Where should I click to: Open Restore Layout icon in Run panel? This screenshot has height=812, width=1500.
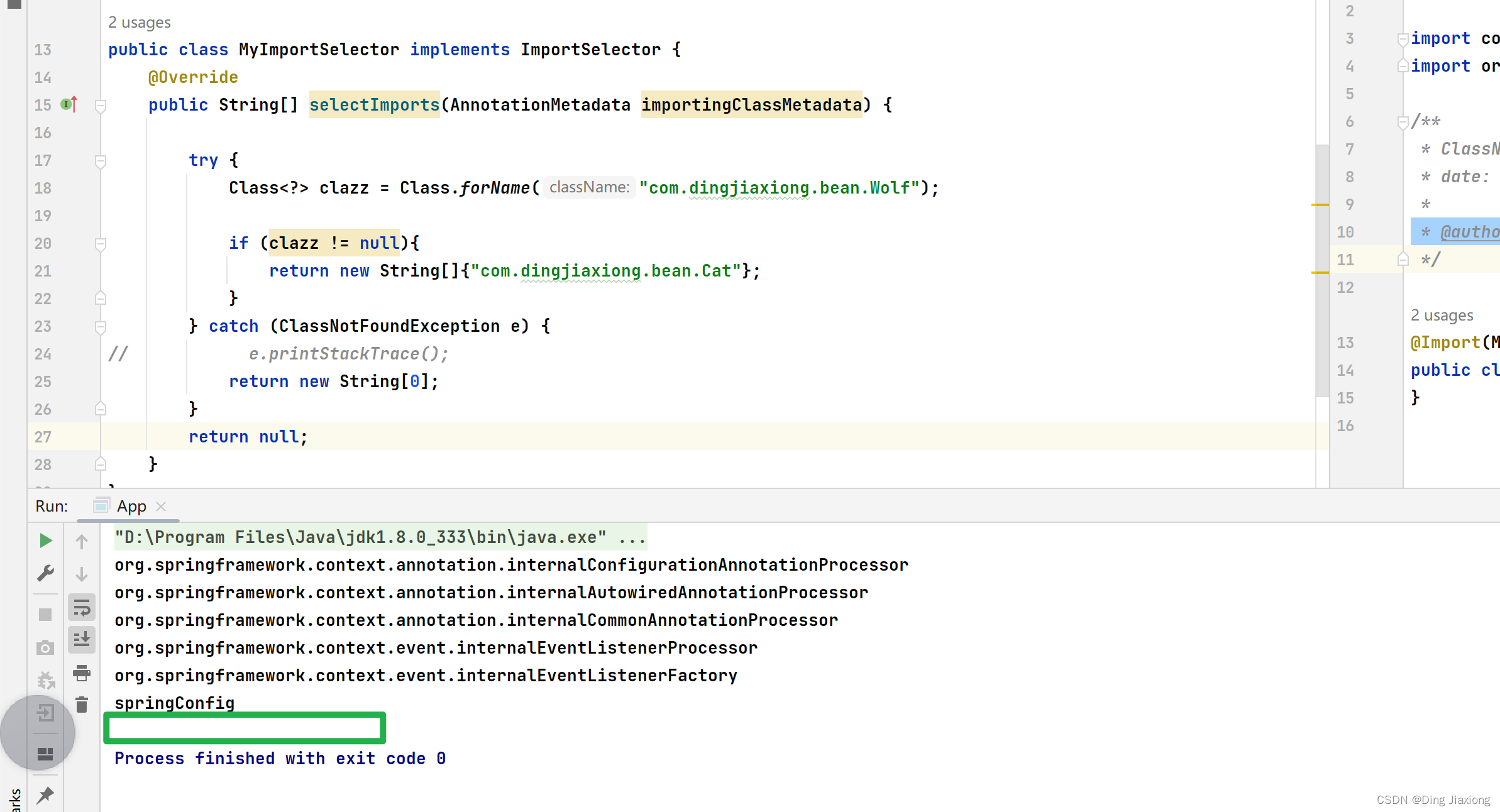click(x=45, y=753)
